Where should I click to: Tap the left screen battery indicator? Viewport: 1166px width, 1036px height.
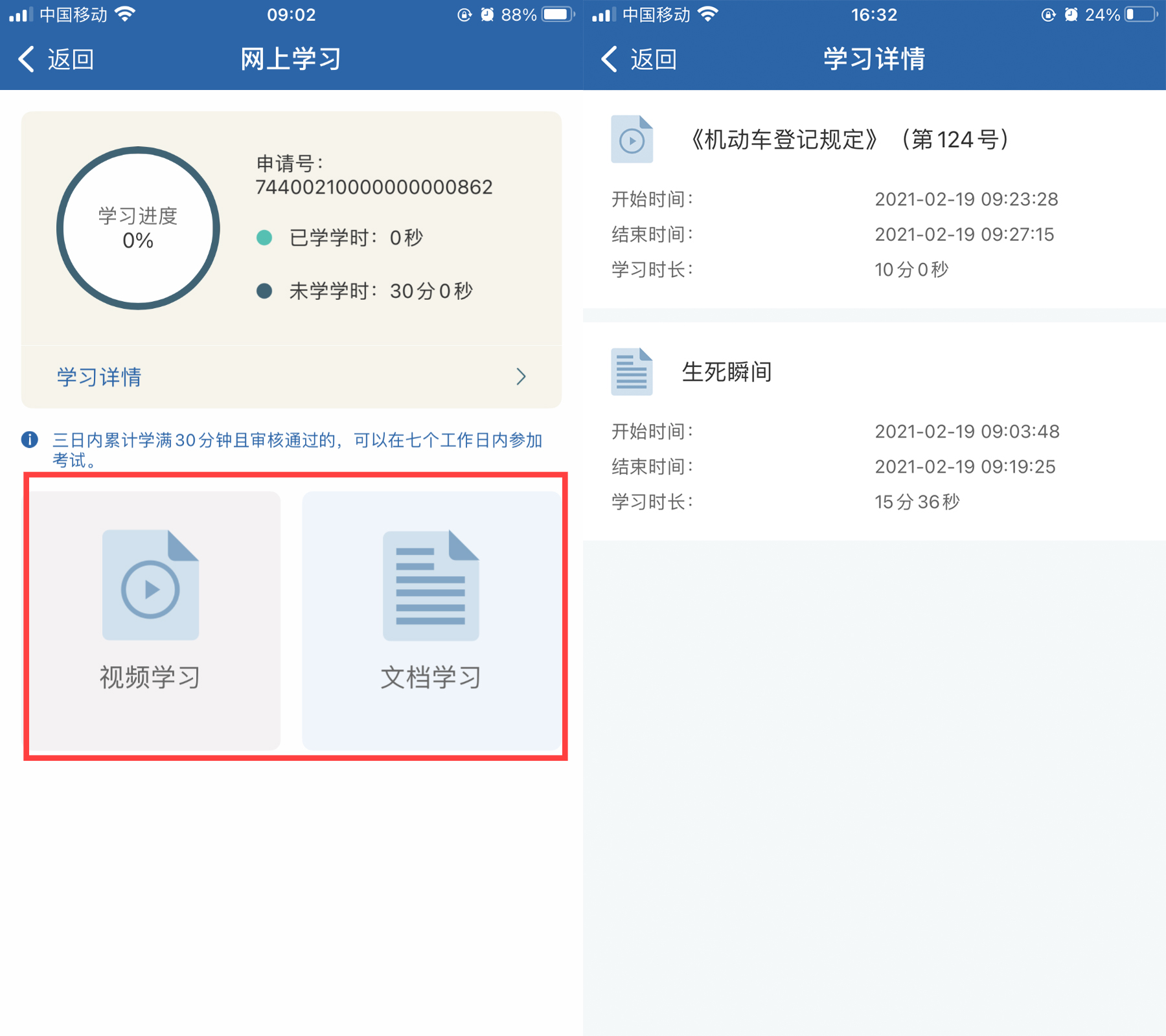557,14
